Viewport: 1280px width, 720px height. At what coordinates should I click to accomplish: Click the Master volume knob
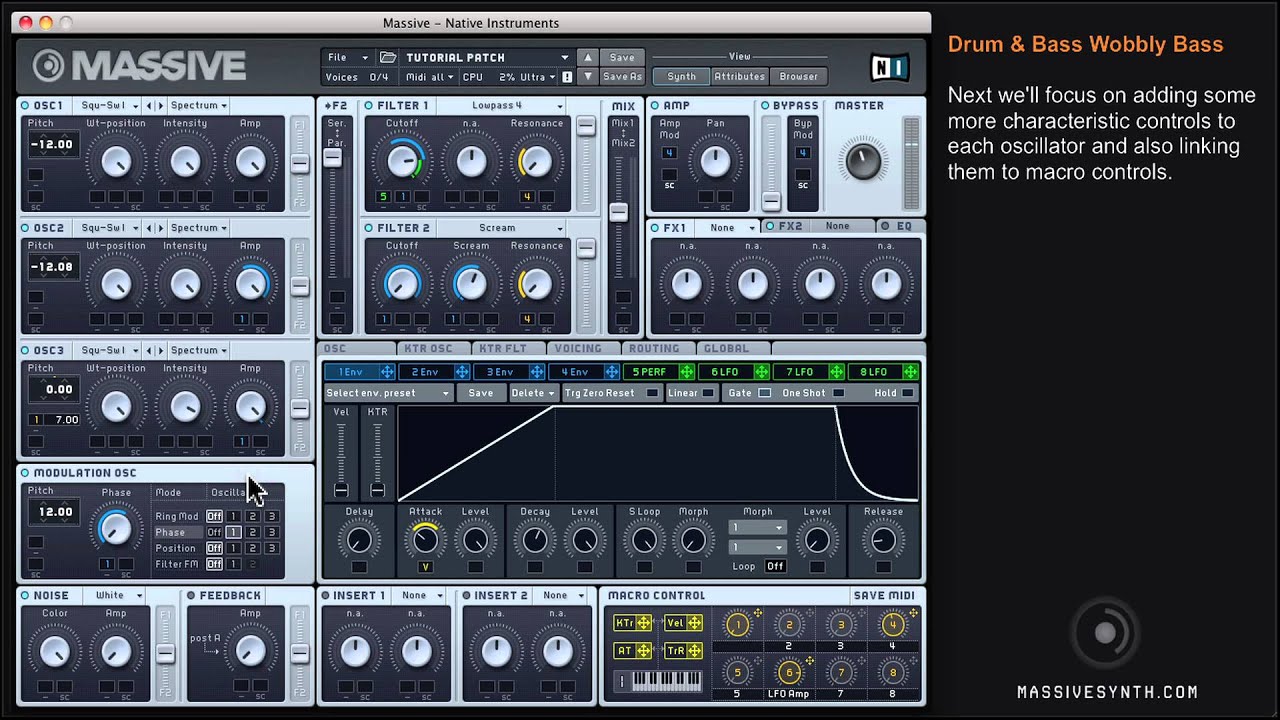coord(862,160)
